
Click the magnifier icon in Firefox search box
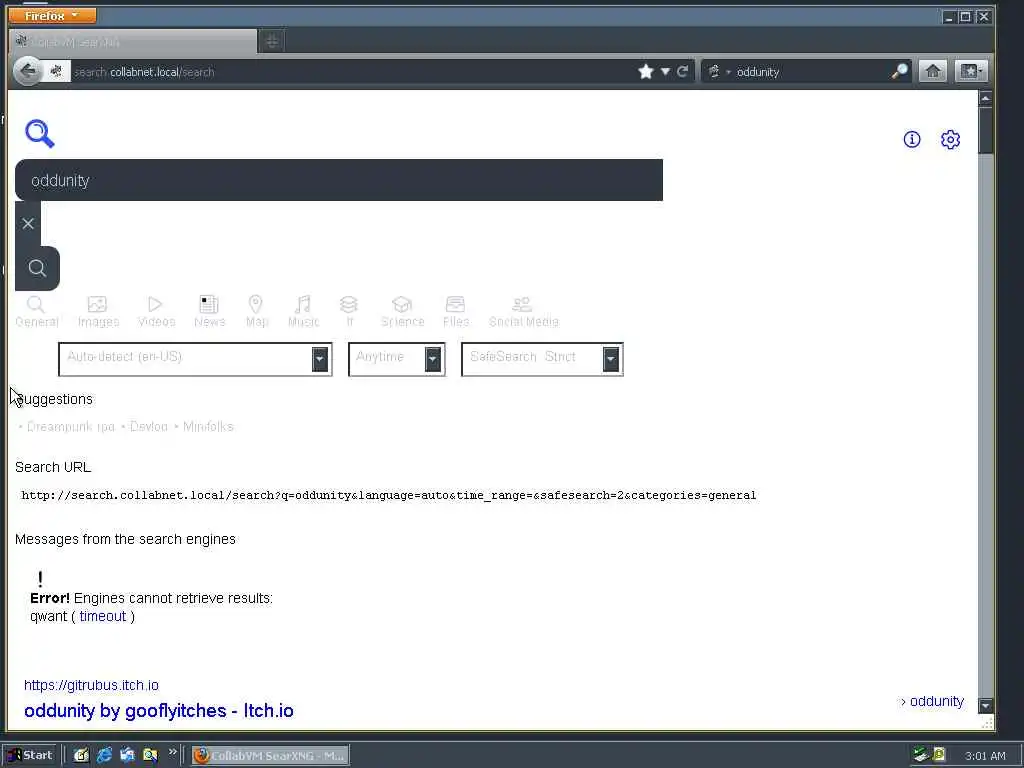pyautogui.click(x=899, y=71)
